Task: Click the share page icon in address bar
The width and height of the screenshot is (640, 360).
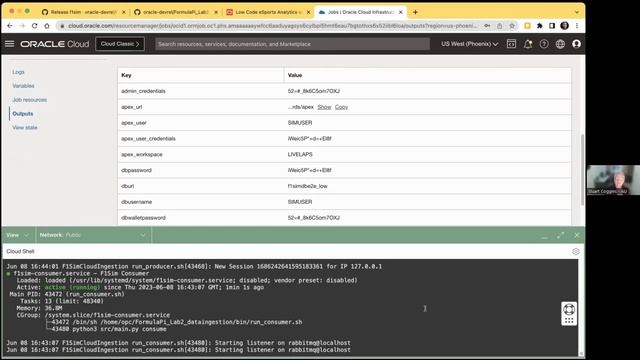Action: tap(500, 26)
